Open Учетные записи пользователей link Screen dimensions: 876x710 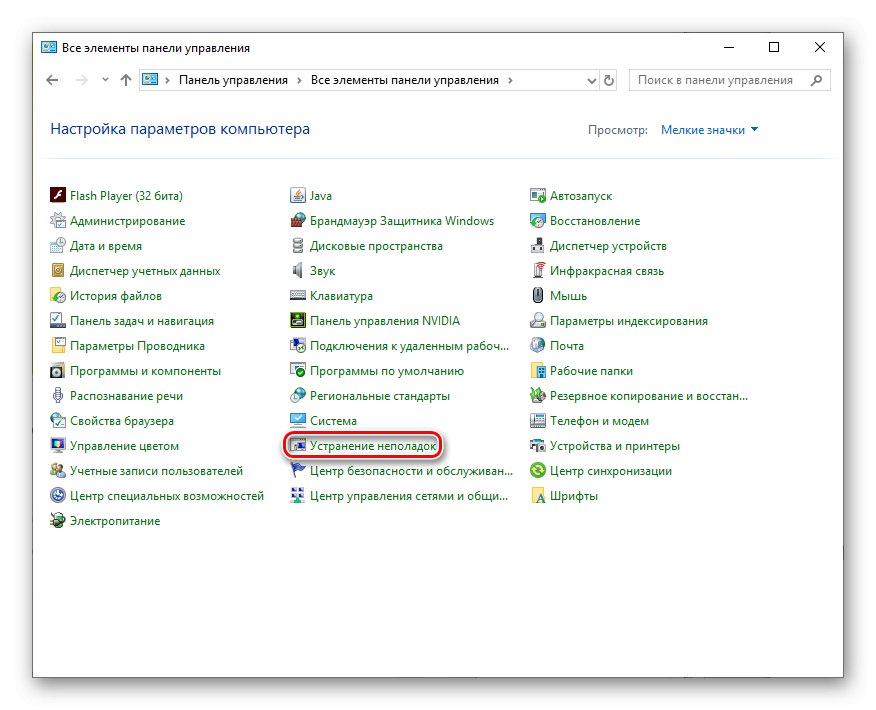(x=156, y=471)
